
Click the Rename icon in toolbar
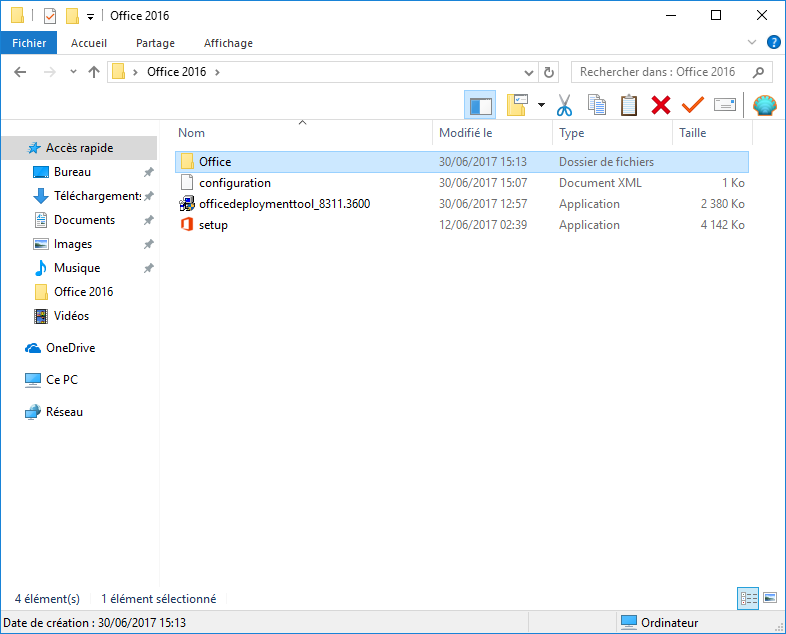point(725,105)
